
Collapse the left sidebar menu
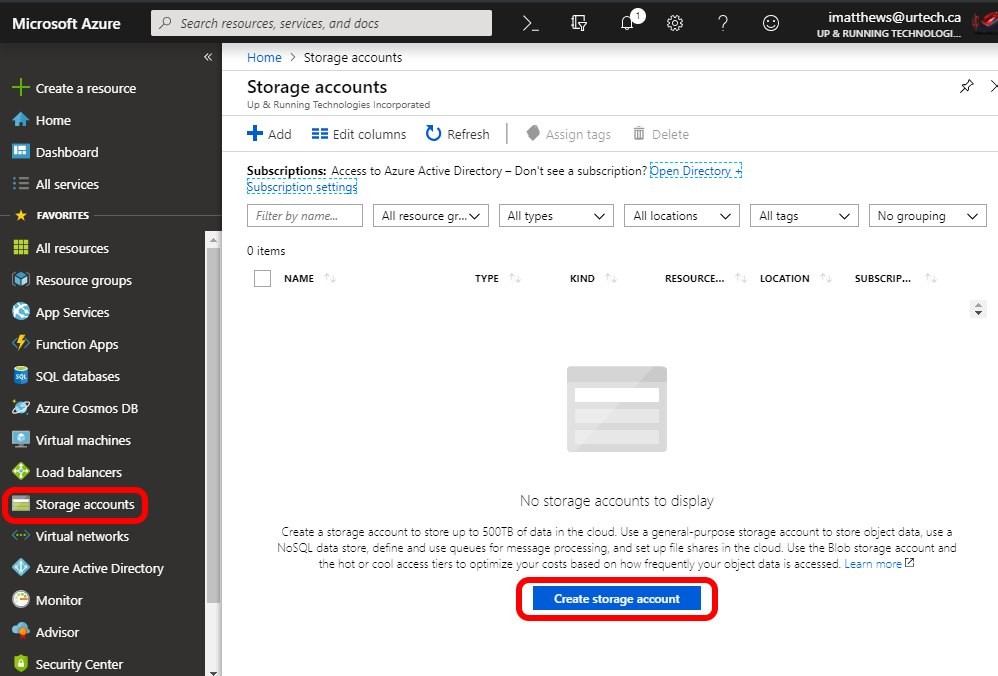(208, 57)
